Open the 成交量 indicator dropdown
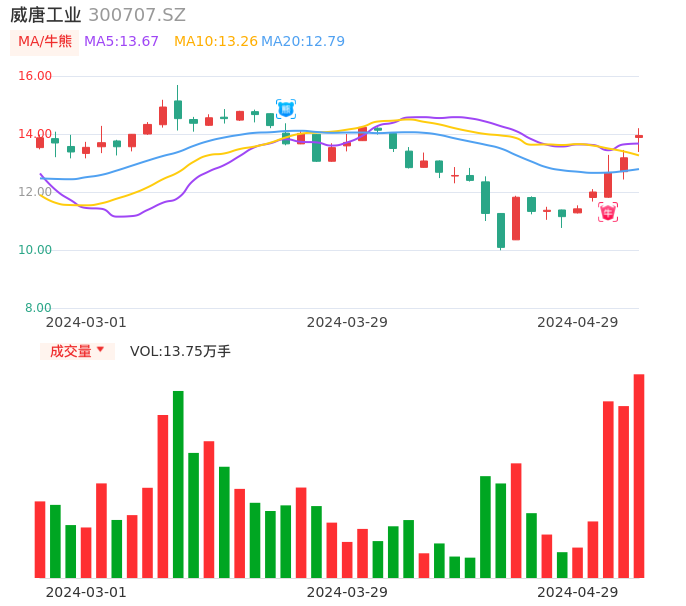This screenshot has height=606, width=686. pos(77,351)
